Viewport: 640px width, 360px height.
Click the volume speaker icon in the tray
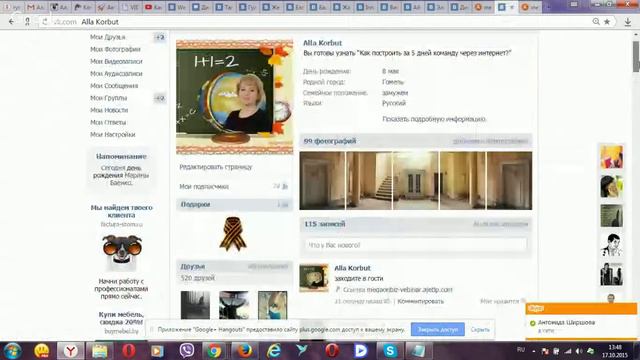579,351
